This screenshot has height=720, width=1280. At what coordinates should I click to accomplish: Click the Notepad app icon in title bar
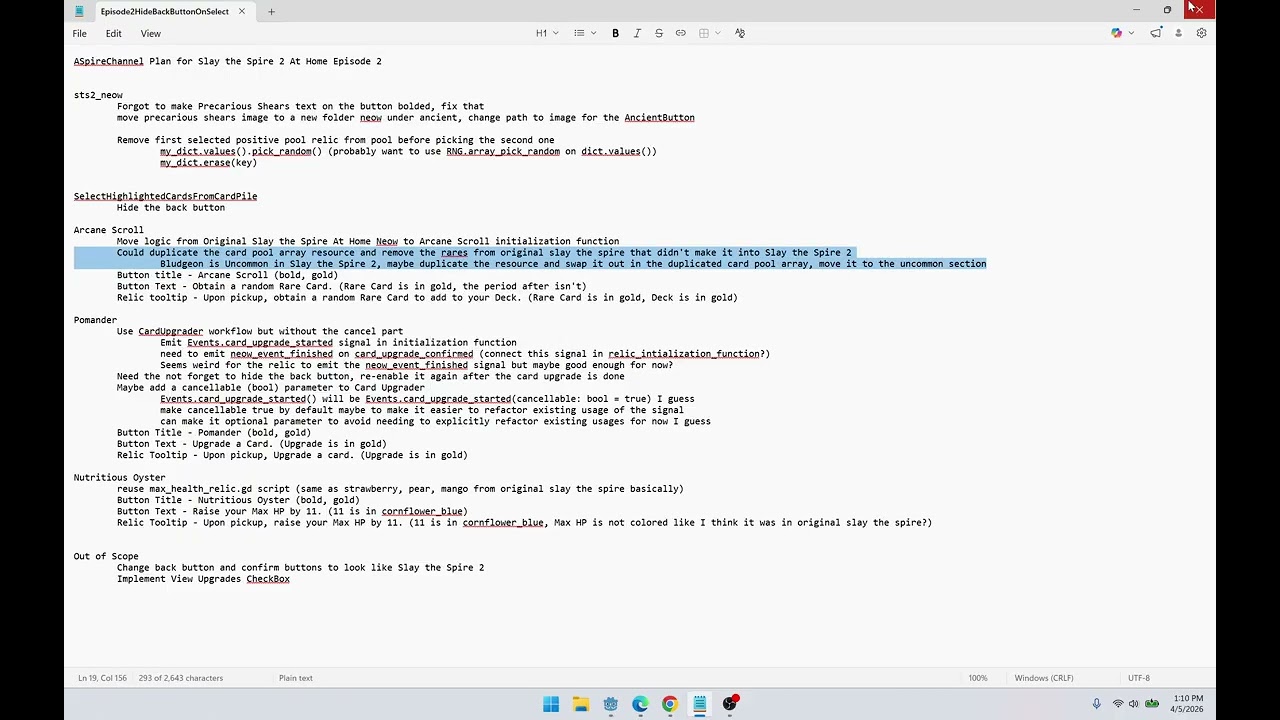coord(79,11)
